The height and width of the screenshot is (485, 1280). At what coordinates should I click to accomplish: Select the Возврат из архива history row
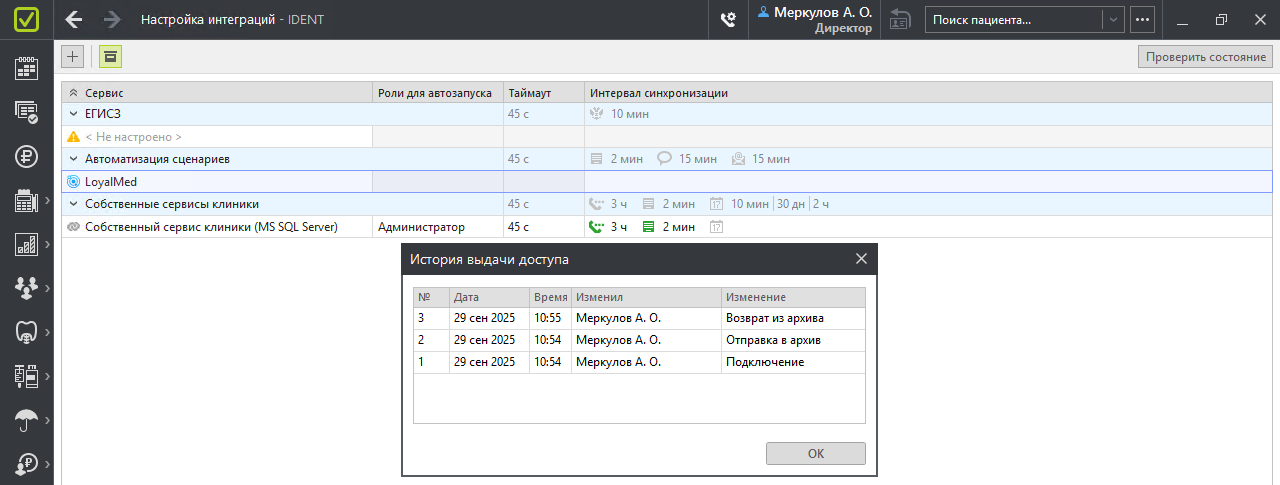click(x=639, y=318)
